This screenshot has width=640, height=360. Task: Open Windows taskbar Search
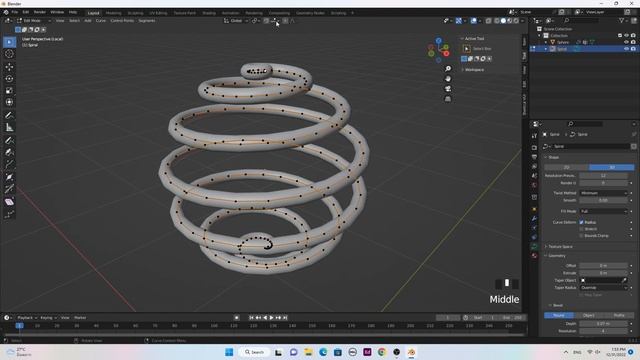coord(254,352)
